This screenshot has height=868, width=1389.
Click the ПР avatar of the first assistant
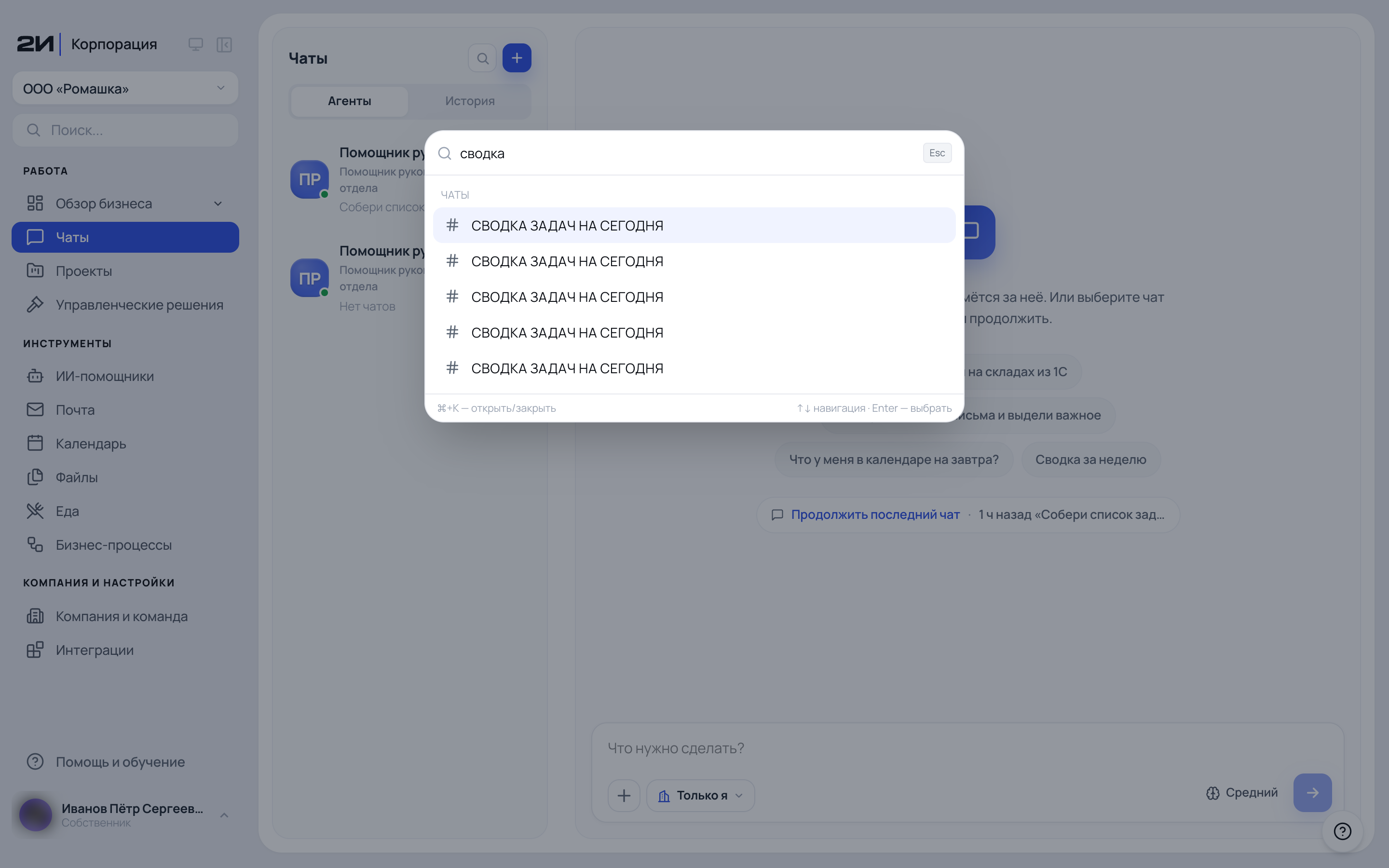pos(309,179)
